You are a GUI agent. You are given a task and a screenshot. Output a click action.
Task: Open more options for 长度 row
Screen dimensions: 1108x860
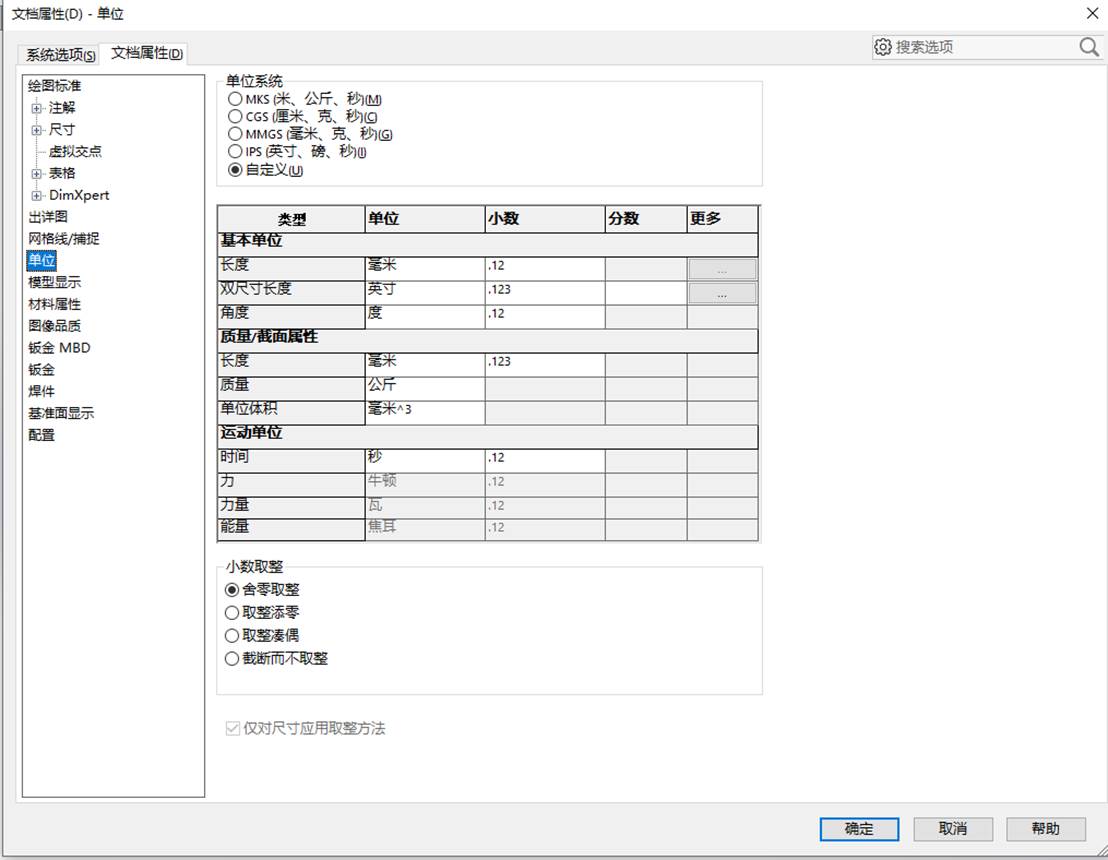point(722,269)
